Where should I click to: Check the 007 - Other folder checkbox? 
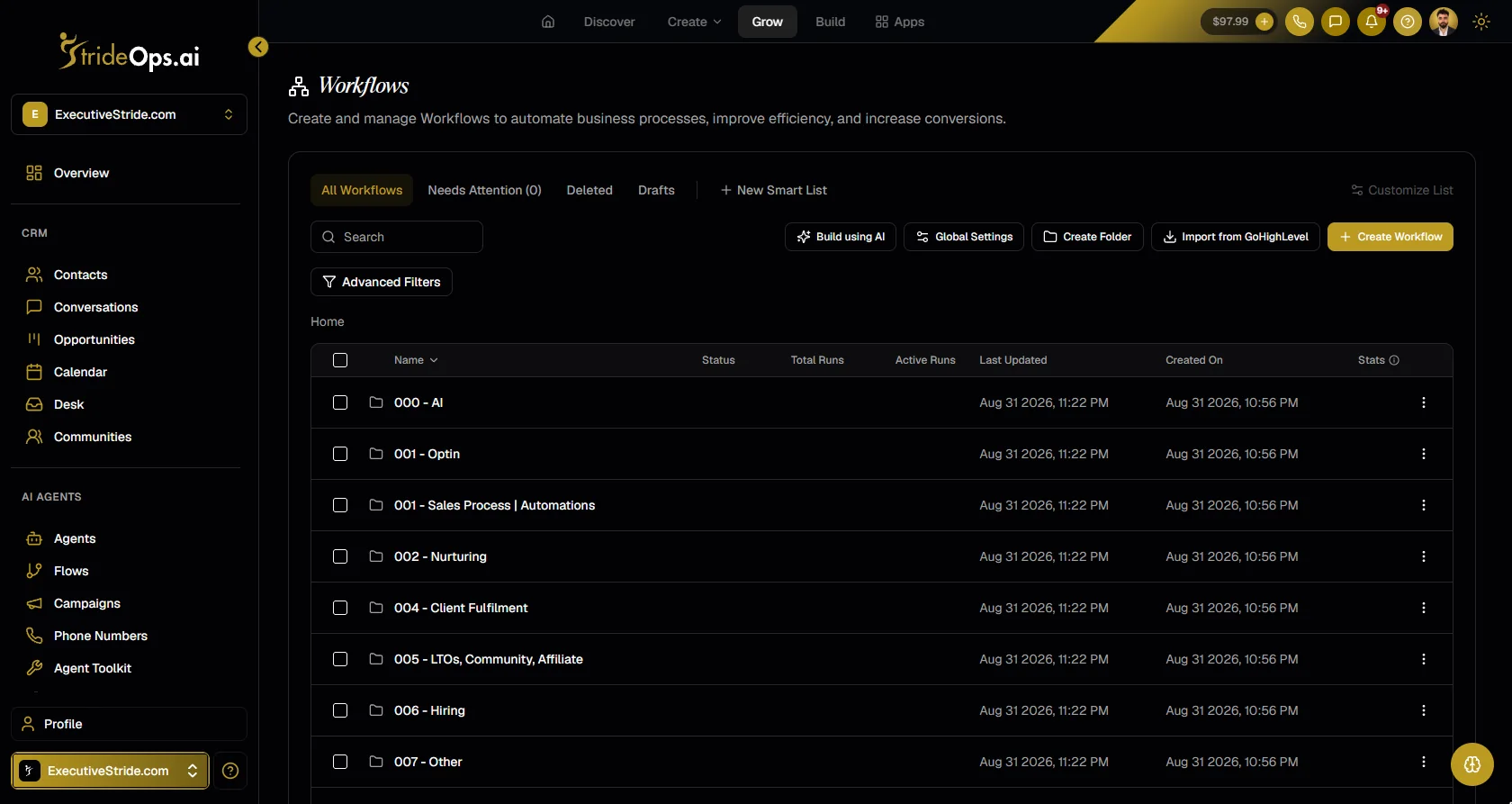(x=340, y=762)
